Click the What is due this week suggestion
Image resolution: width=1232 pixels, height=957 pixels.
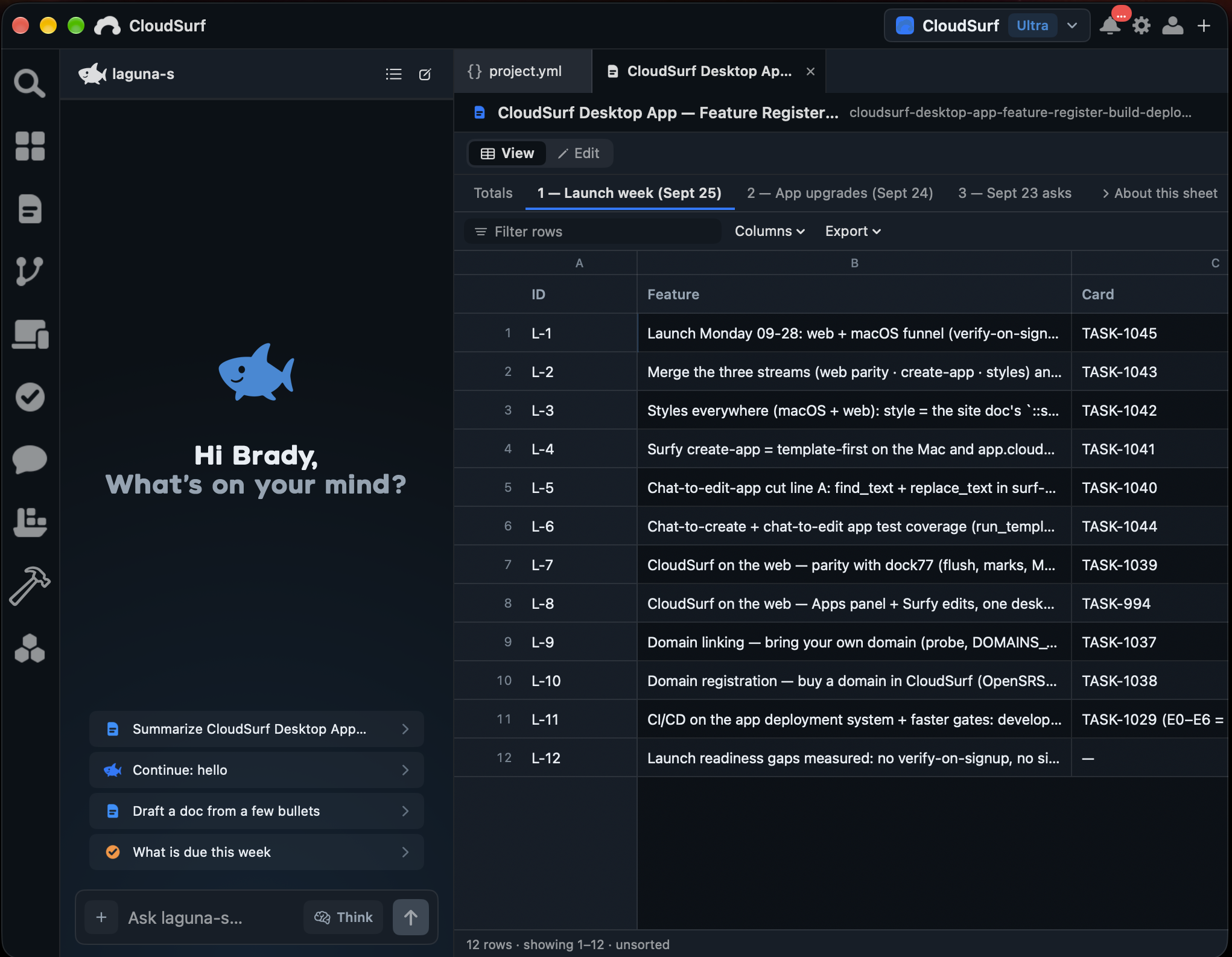click(256, 852)
